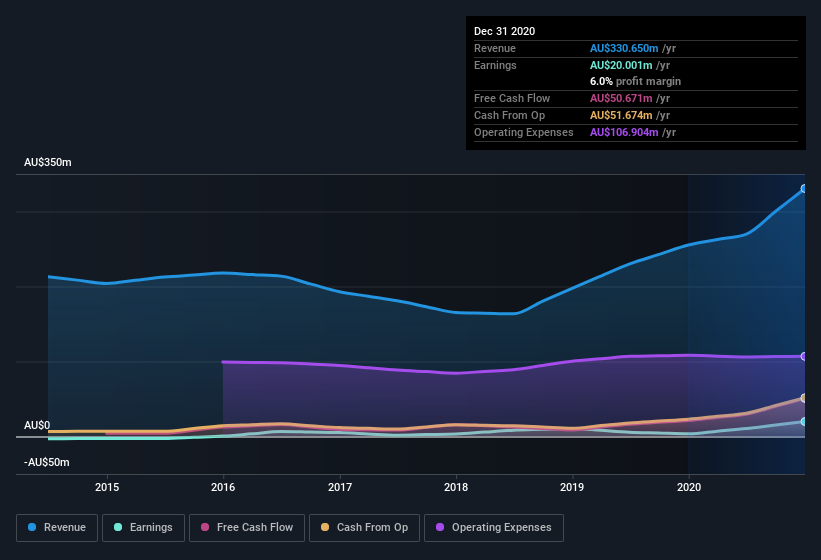Image resolution: width=821 pixels, height=560 pixels.
Task: Click the 2020 x-axis label
Action: pyautogui.click(x=689, y=487)
